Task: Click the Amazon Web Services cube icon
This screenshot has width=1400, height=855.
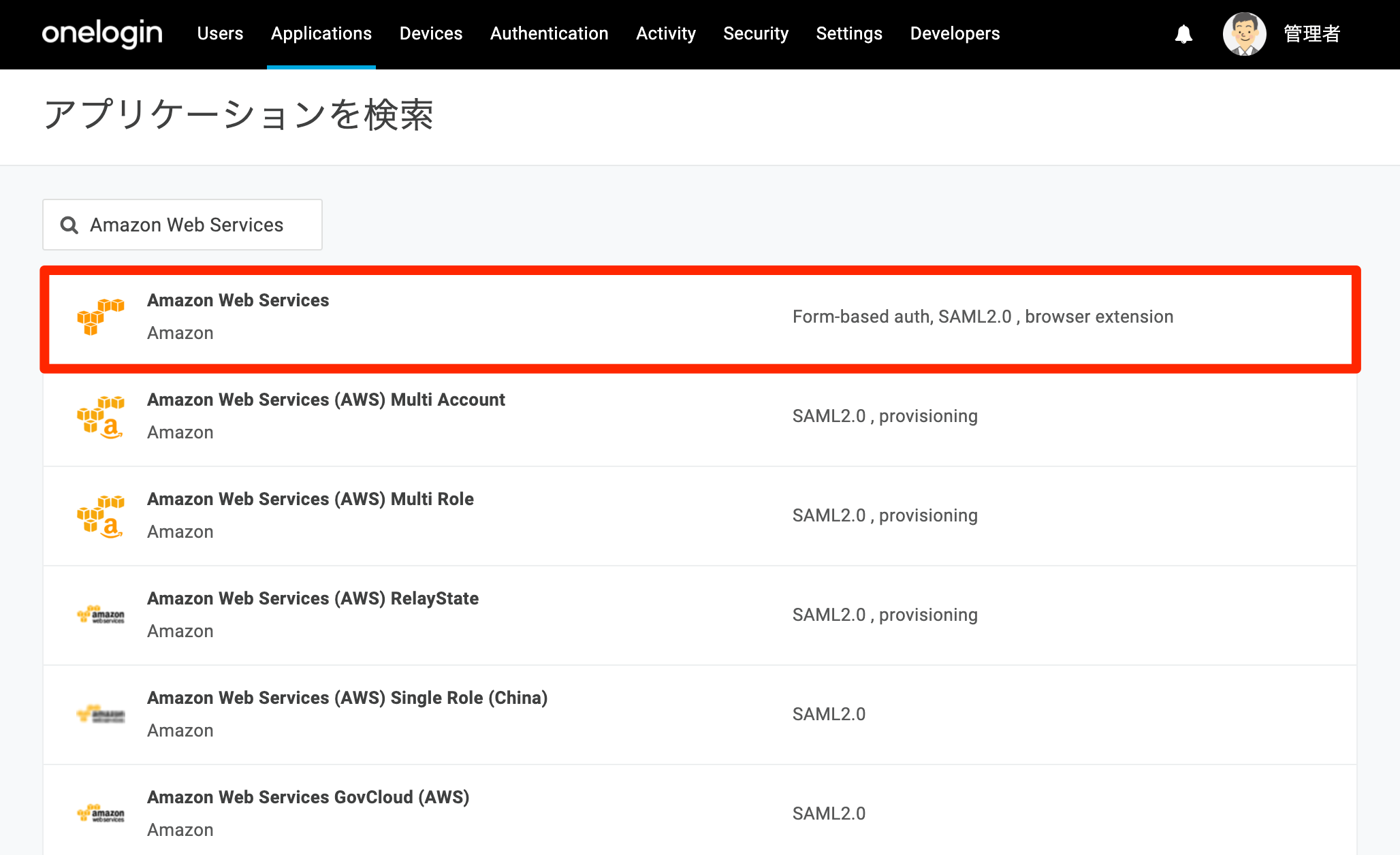Action: click(x=101, y=317)
